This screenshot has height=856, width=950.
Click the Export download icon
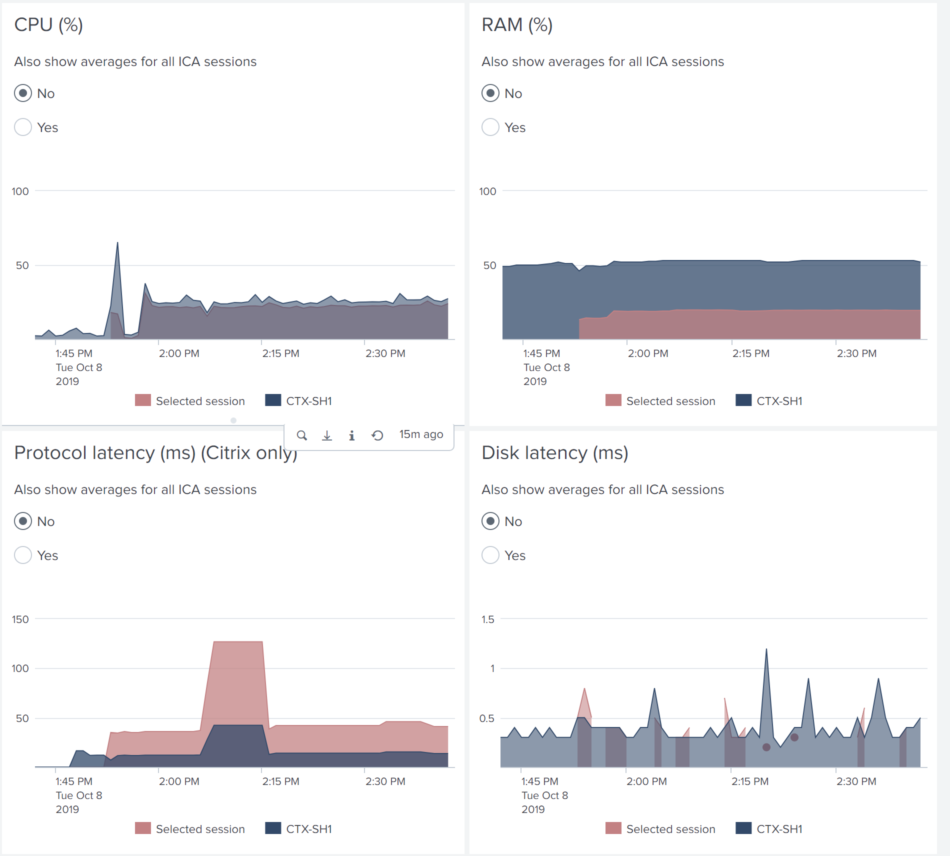coord(327,436)
